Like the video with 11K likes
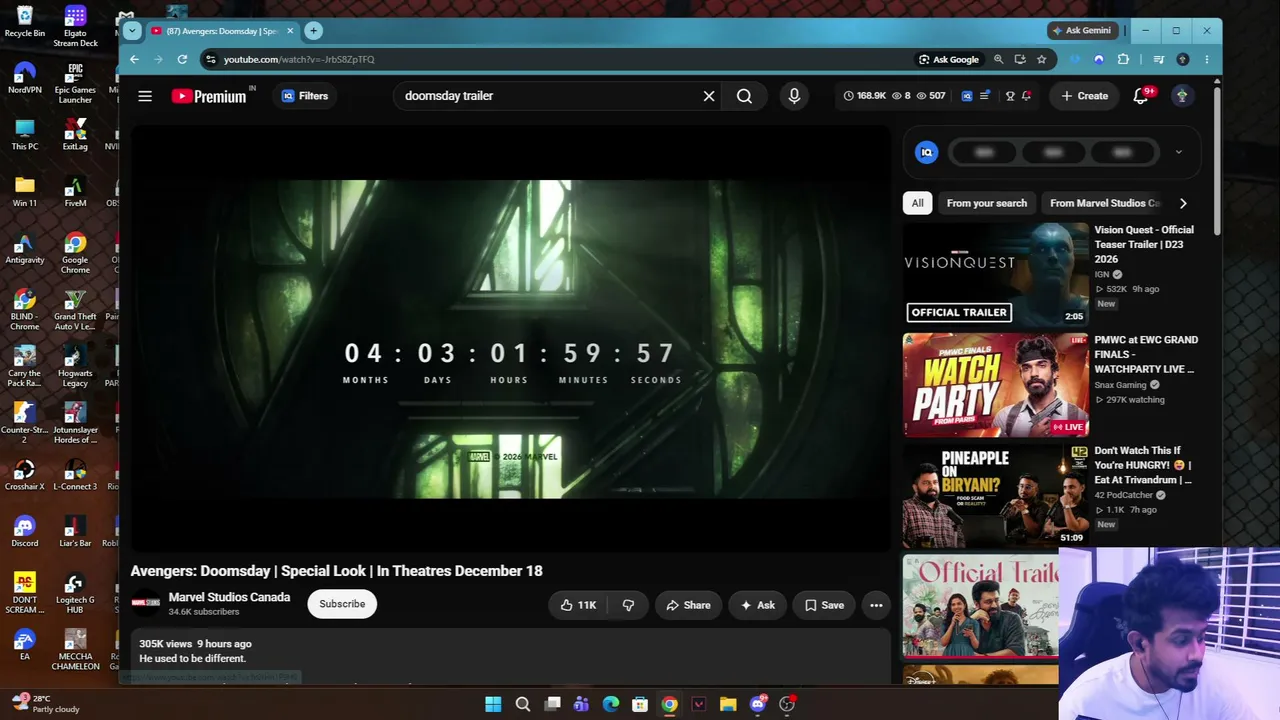The width and height of the screenshot is (1280, 720). (578, 605)
